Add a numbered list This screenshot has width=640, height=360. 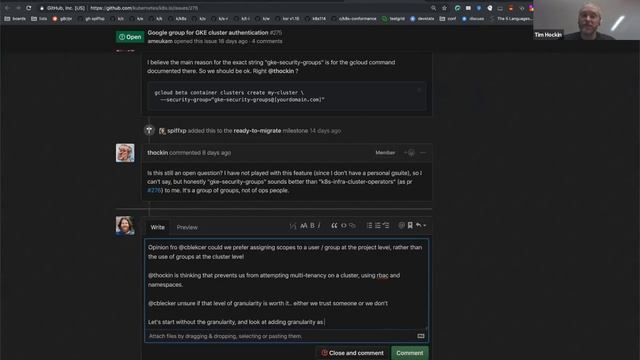[378, 225]
